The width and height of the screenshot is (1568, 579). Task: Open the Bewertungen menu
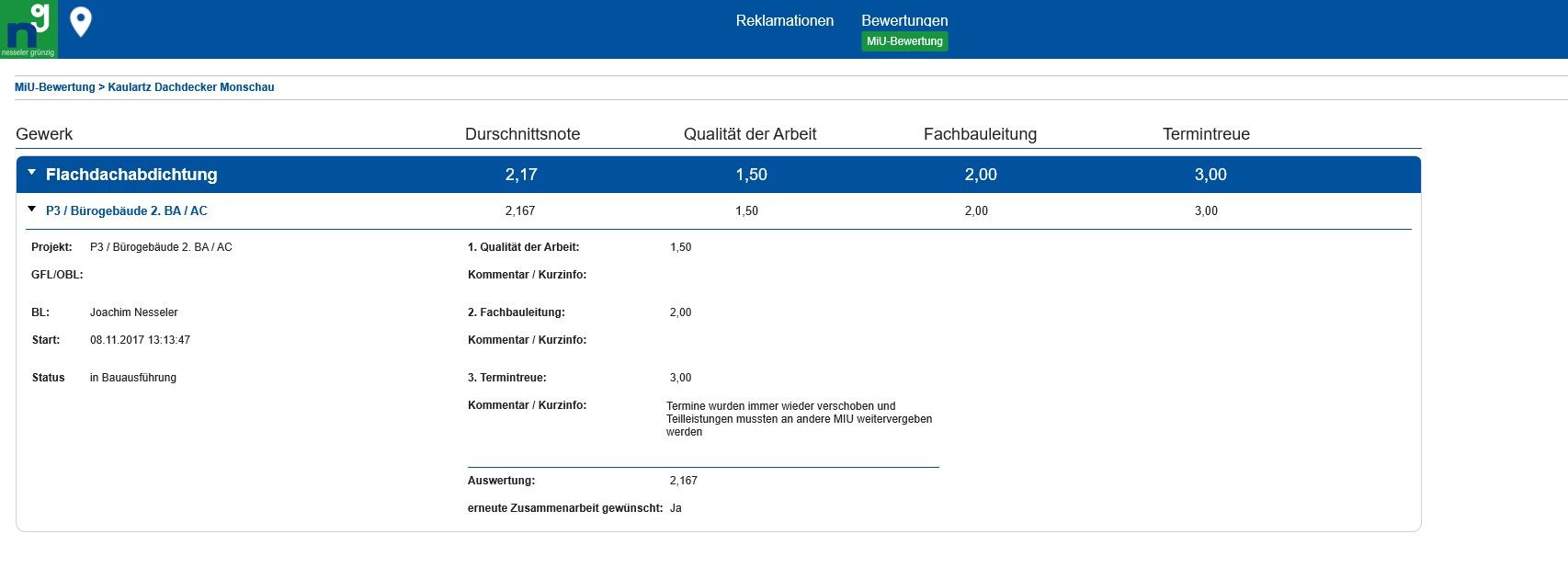point(904,20)
